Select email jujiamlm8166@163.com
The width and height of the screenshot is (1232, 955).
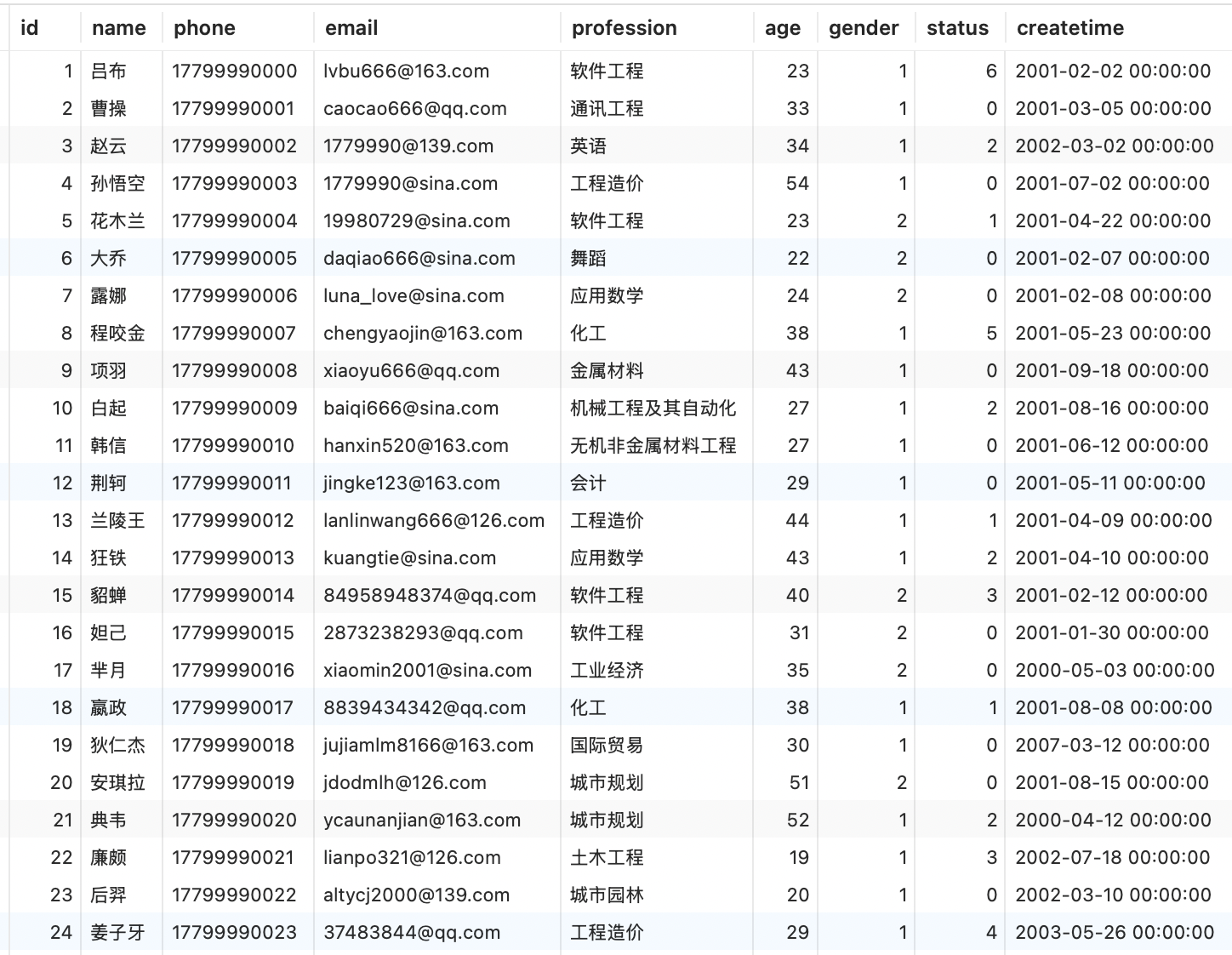[429, 746]
